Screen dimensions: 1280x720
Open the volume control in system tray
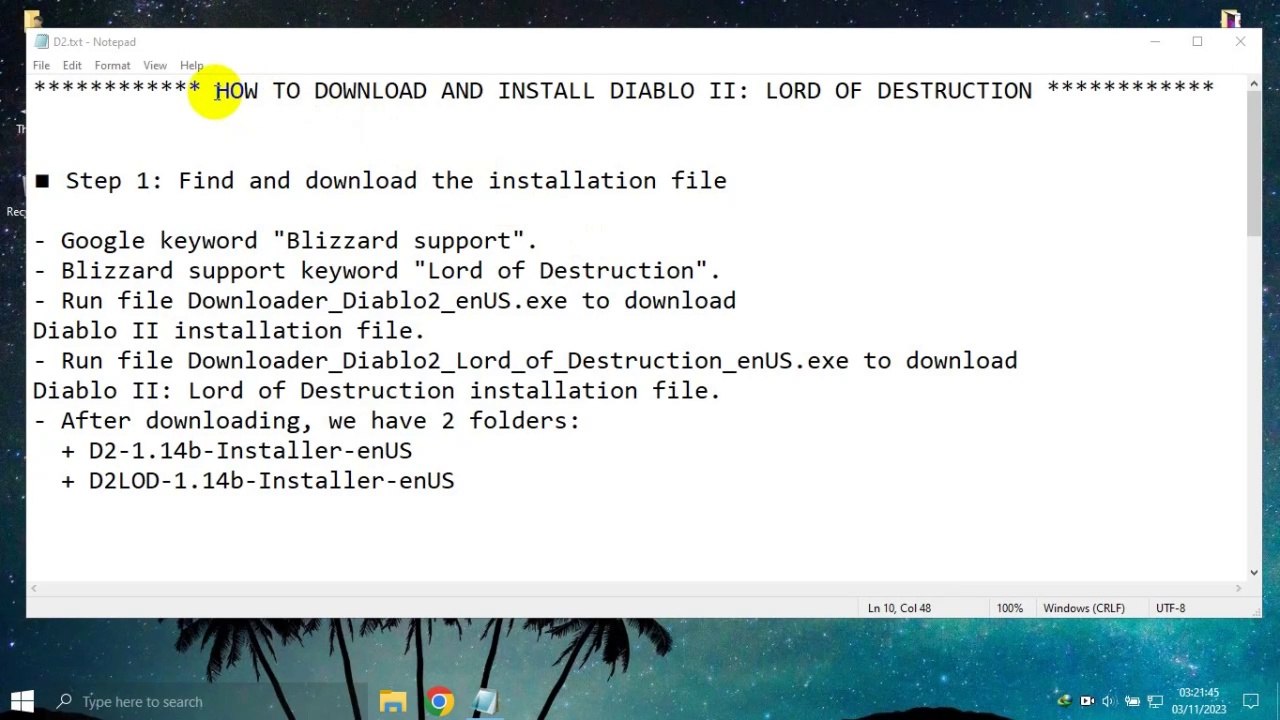pos(1109,701)
